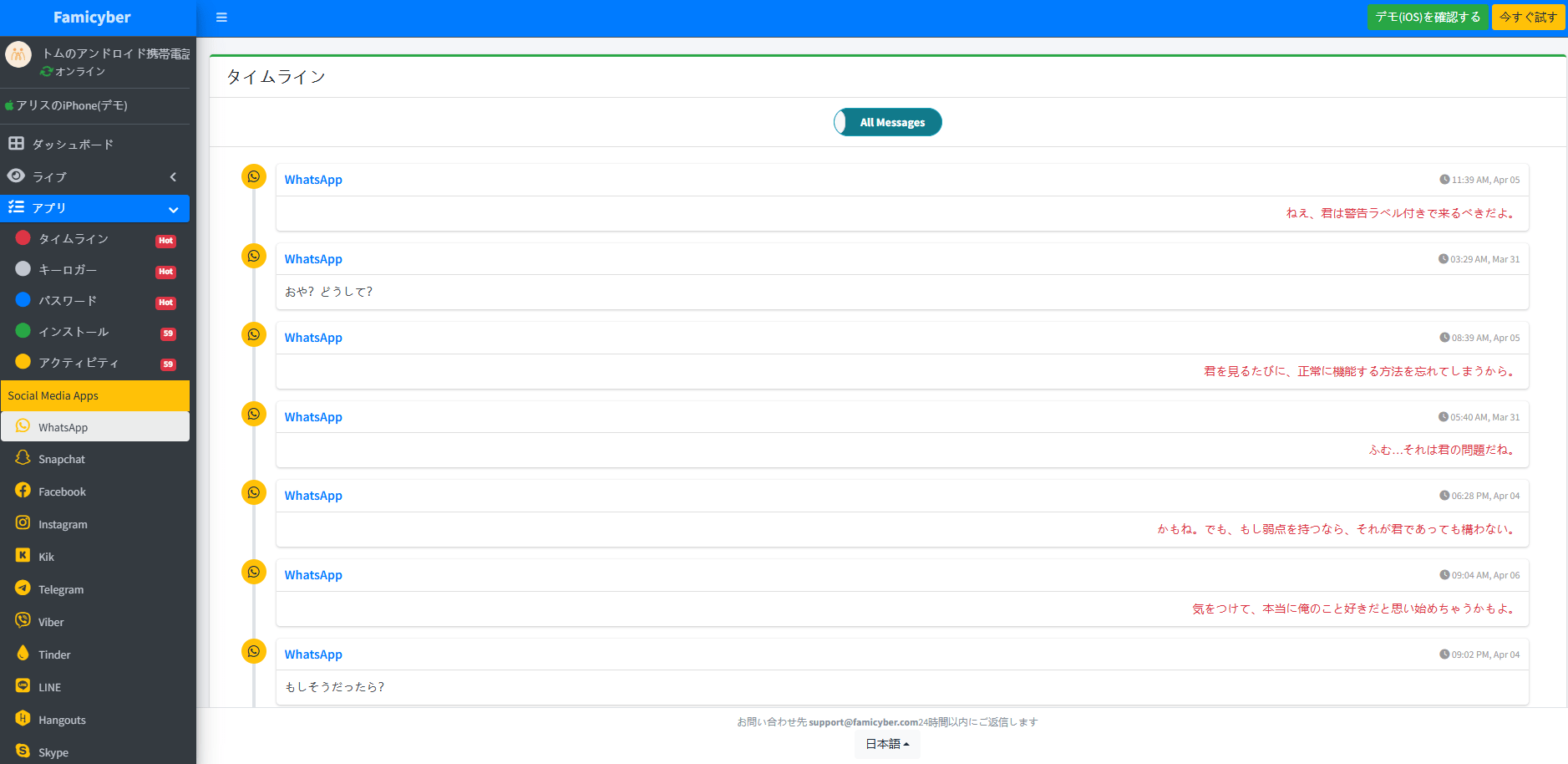Click 今すぐ試す button
This screenshot has width=1568, height=764.
1528,18
